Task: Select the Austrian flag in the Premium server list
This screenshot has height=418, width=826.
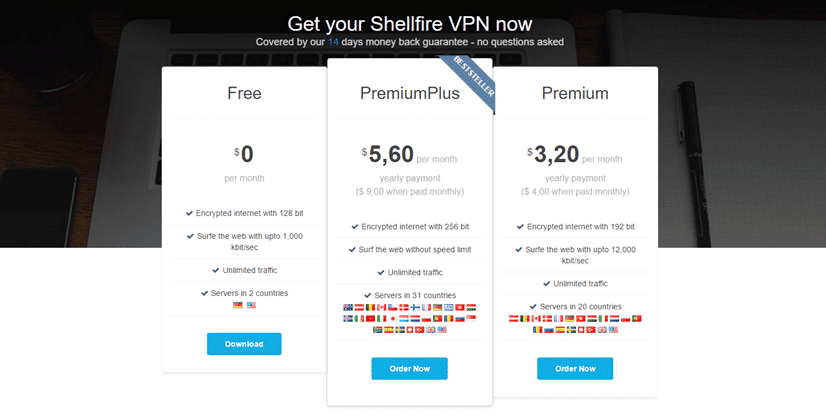Action: tap(514, 318)
